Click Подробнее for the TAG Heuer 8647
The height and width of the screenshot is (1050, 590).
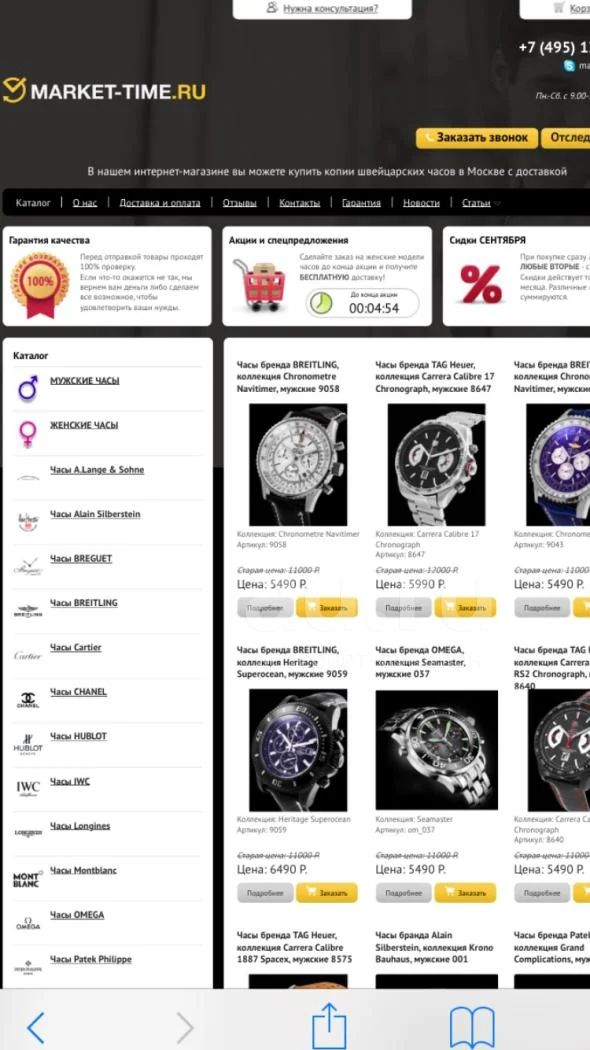pos(403,608)
